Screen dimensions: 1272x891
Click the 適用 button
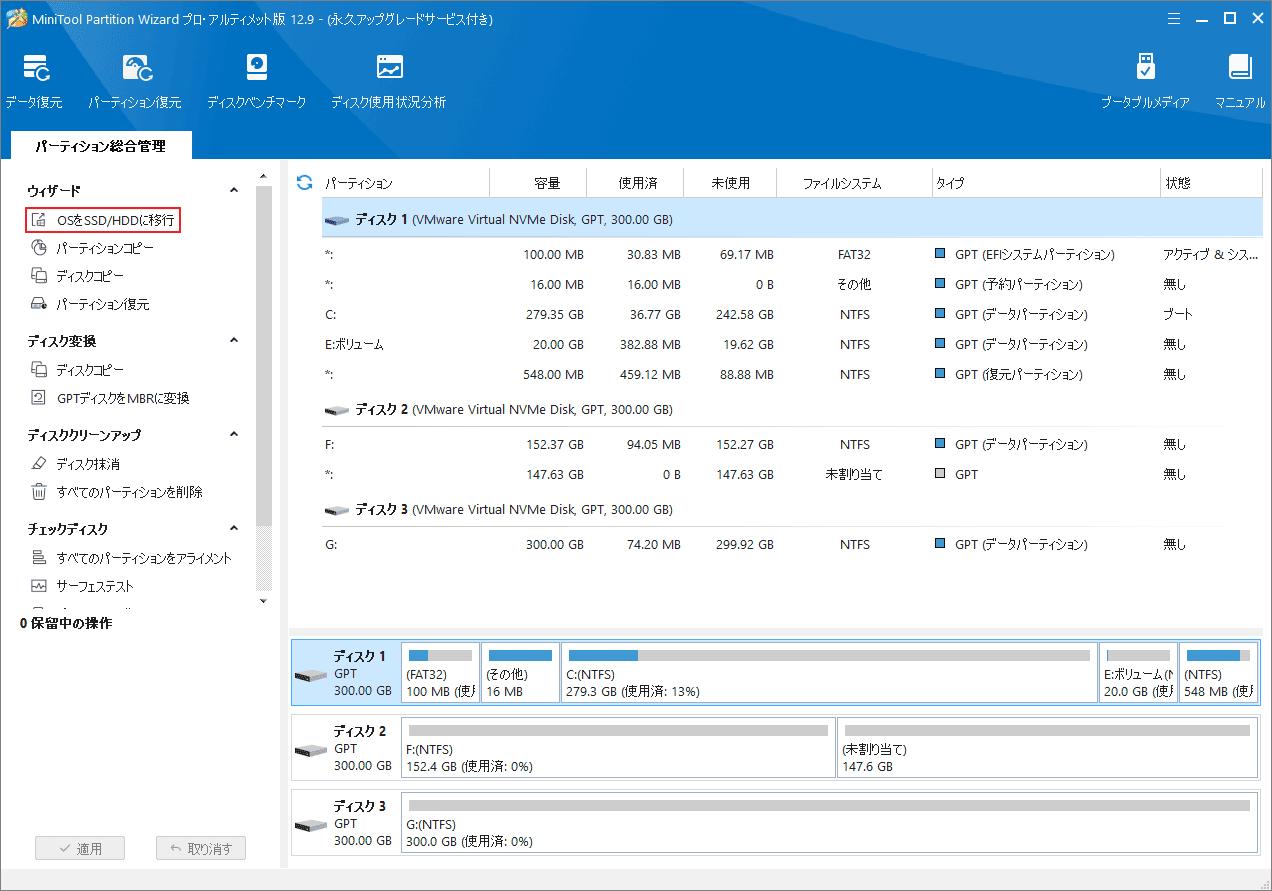(79, 847)
